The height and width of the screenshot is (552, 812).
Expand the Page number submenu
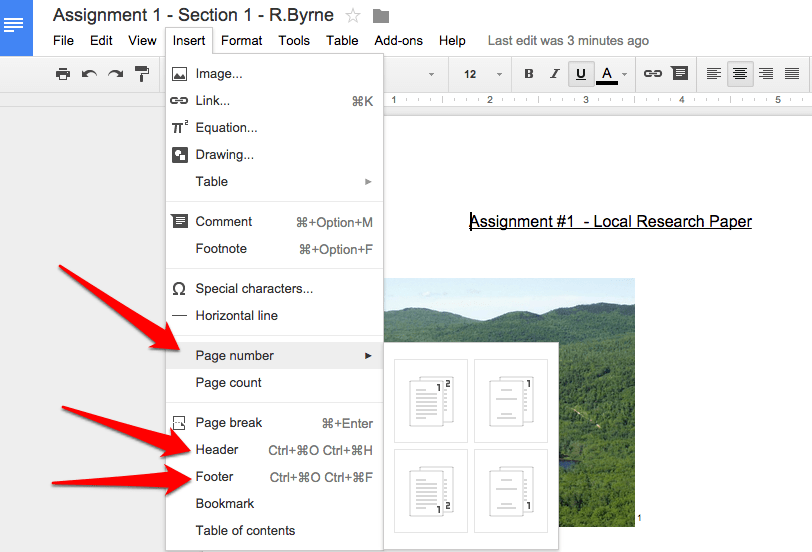coord(274,356)
